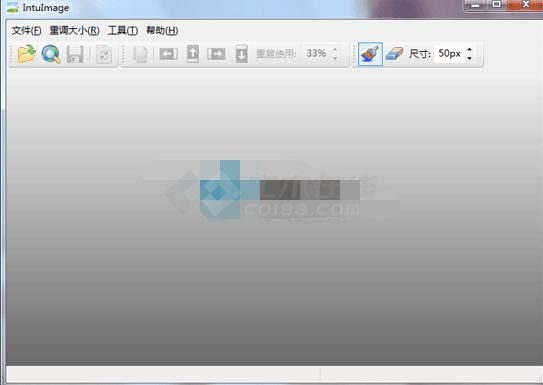Image resolution: width=543 pixels, height=385 pixels.
Task: Click the up arrow toolbar icon
Action: coord(193,54)
